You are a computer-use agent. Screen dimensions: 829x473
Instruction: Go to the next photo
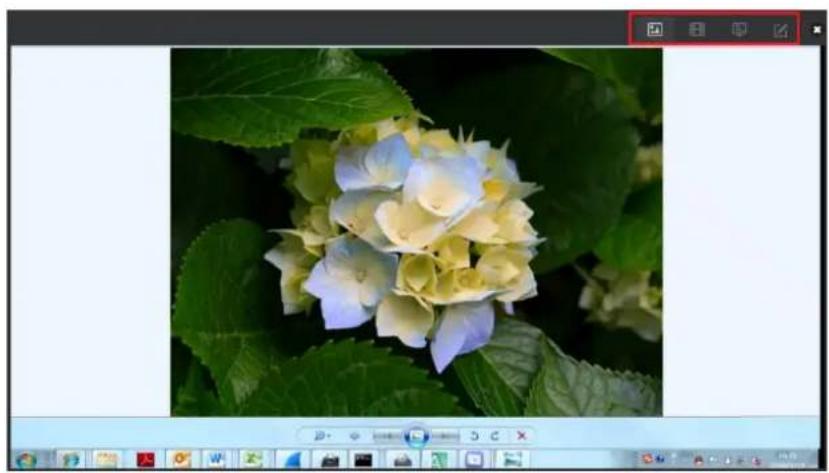click(445, 435)
